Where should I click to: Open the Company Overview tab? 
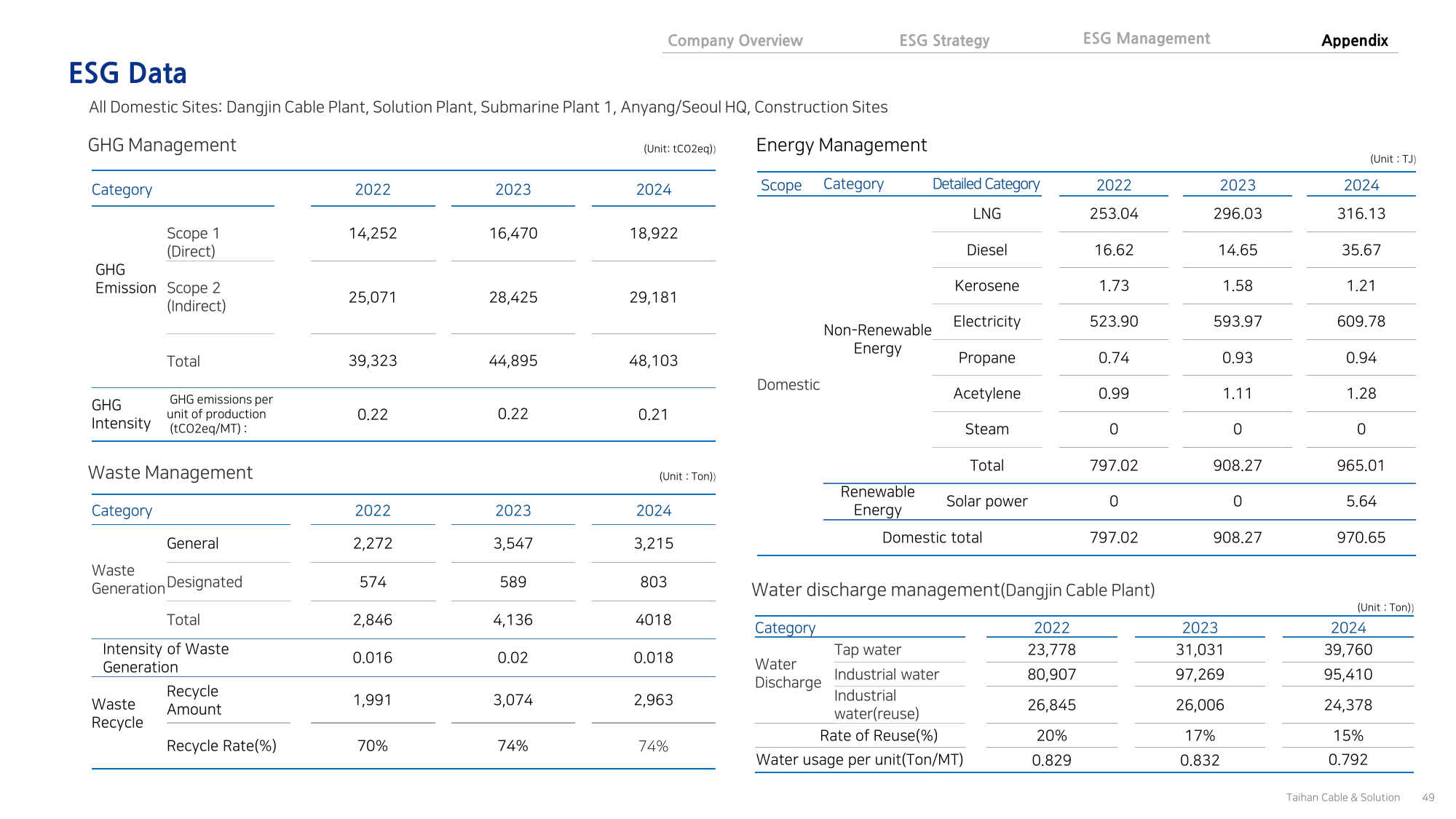735,41
